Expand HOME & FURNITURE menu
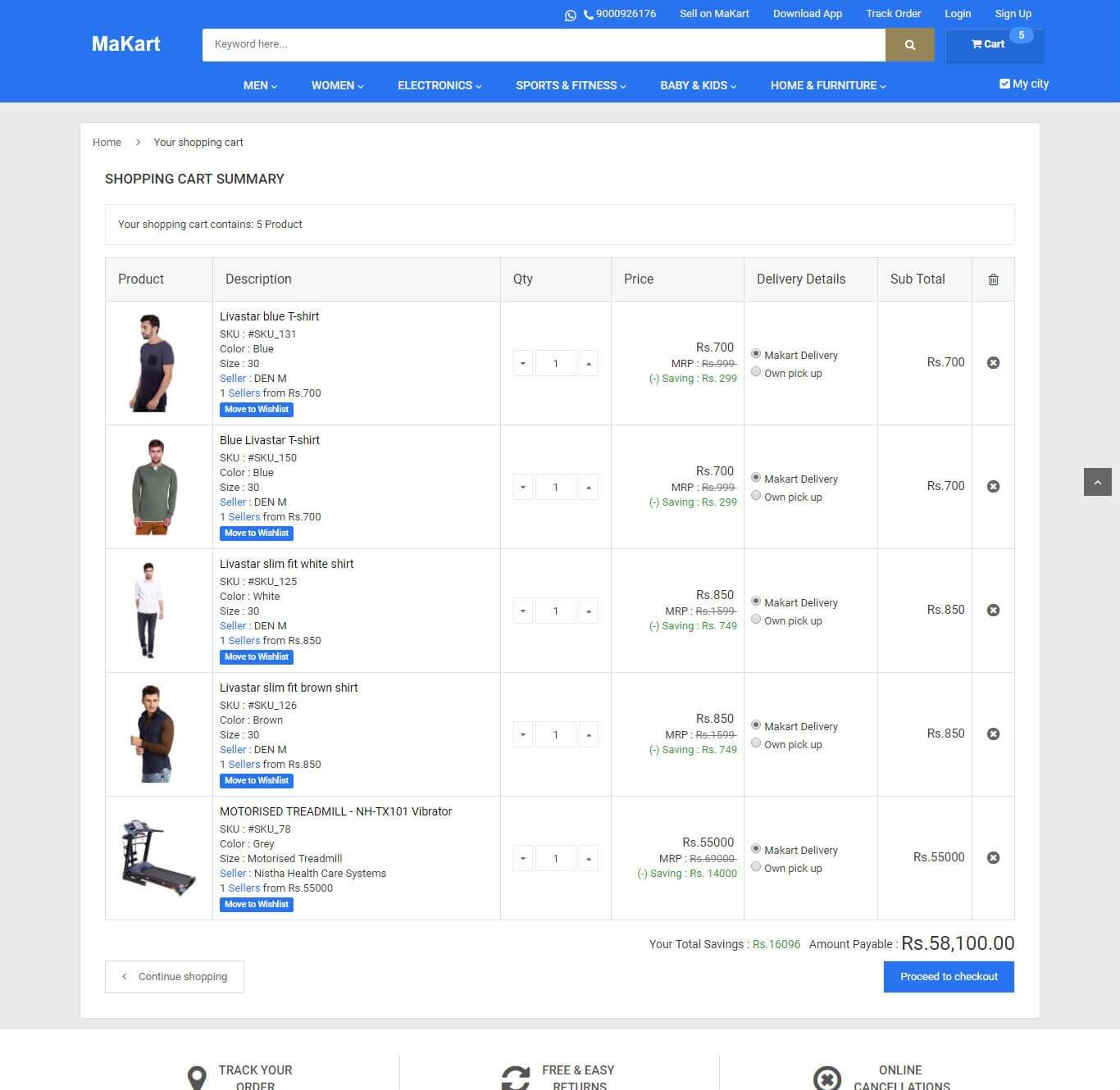 tap(828, 86)
